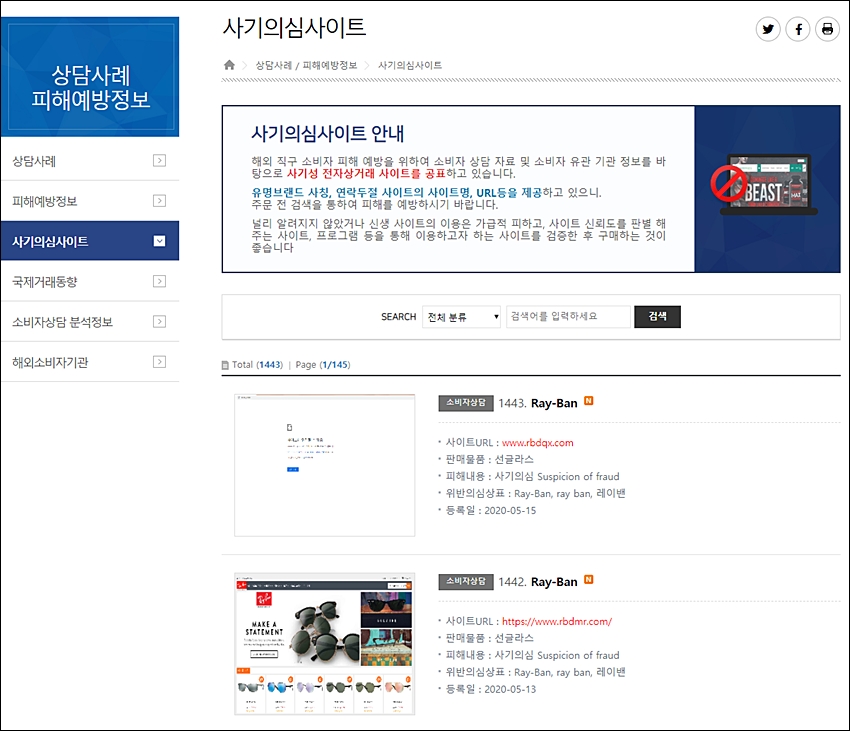Click the Total (1443) count text
This screenshot has height=731, width=850.
[257, 365]
